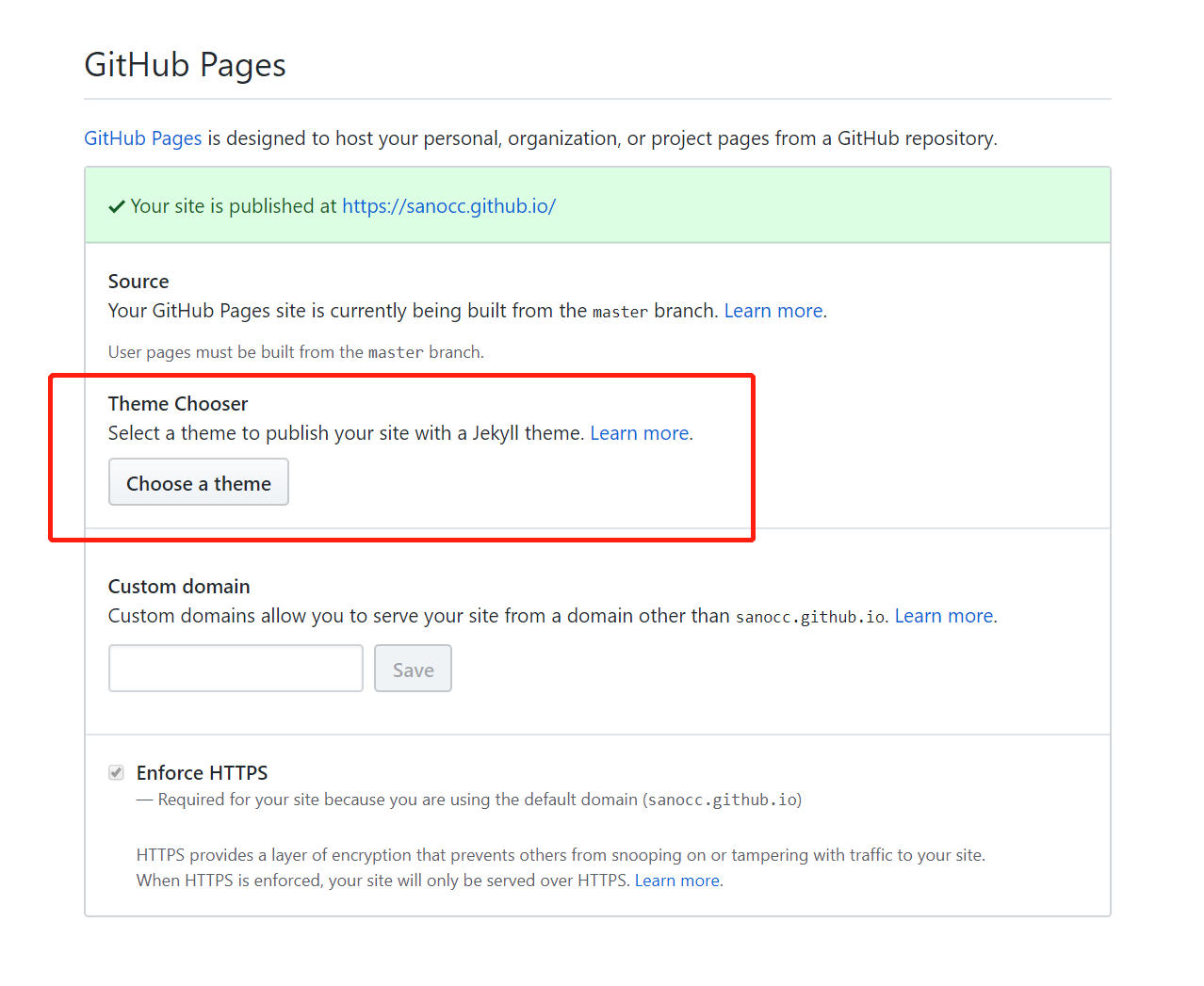The height and width of the screenshot is (986, 1204).
Task: Open the published site link sanocc.github.io
Action: (448, 206)
